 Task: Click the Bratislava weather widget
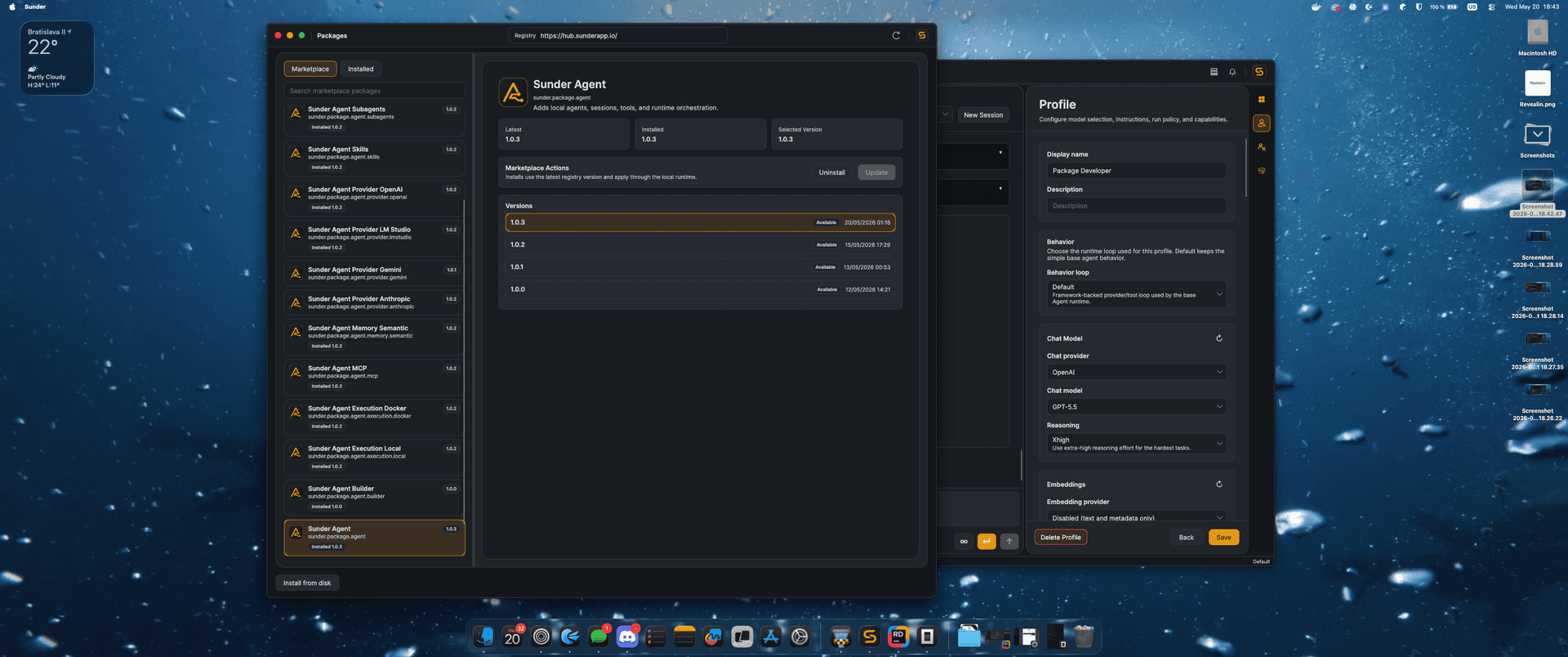pyautogui.click(x=57, y=58)
